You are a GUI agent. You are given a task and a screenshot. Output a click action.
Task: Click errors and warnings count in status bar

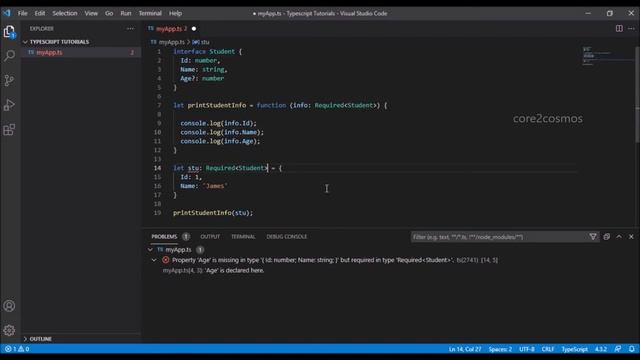coord(17,349)
